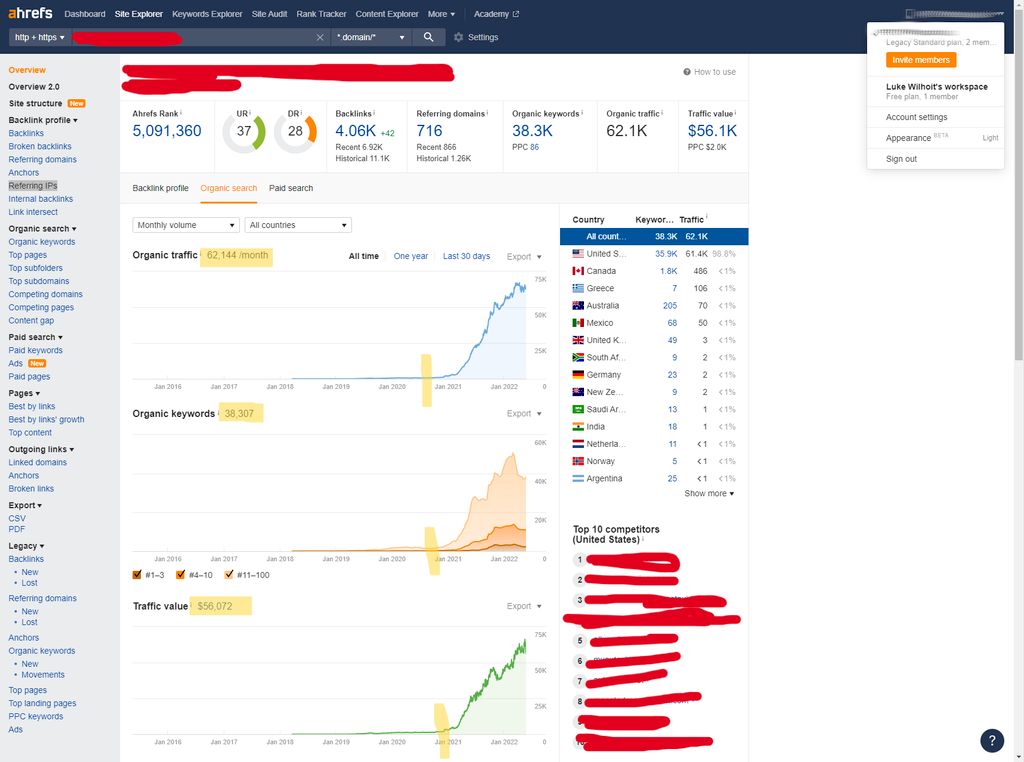Click the DR 28 gauge
The width and height of the screenshot is (1024, 762).
[x=295, y=131]
